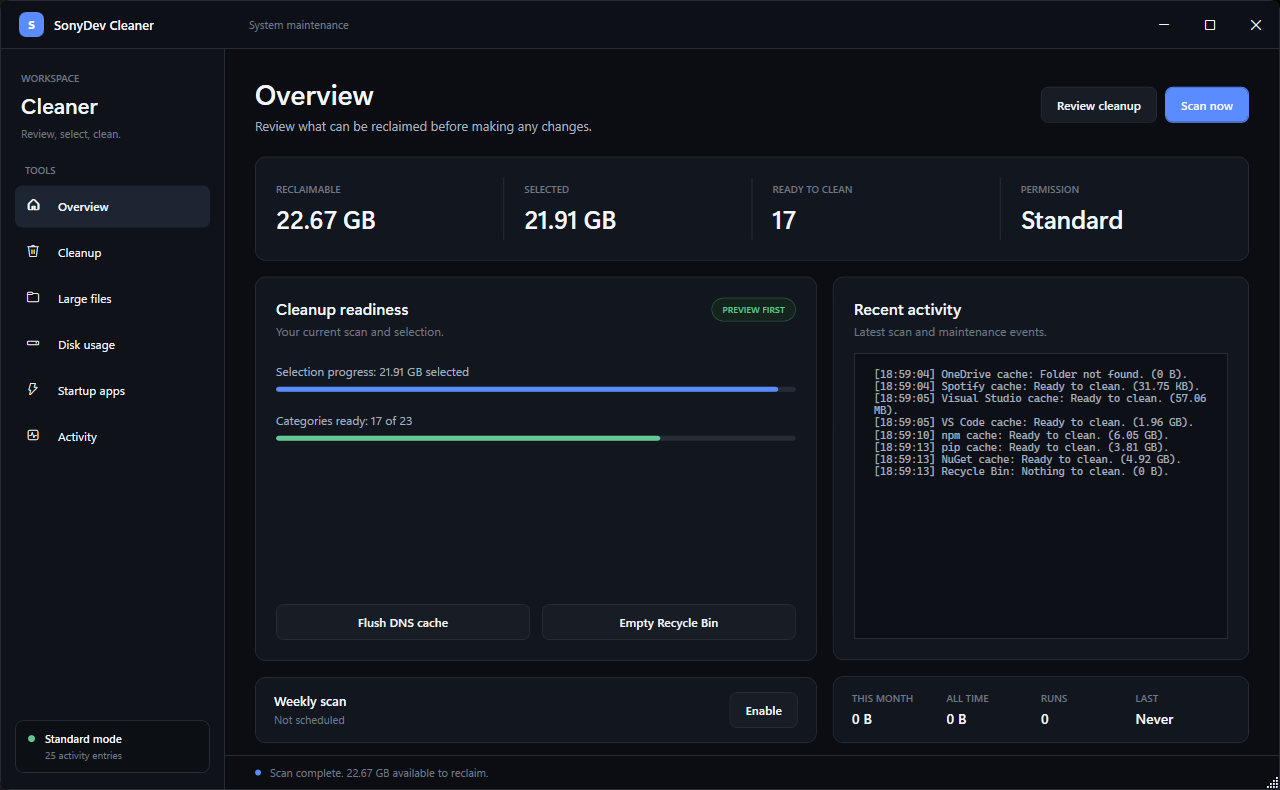Click the PREVIEW FIRST badge
This screenshot has height=790, width=1280.
click(754, 310)
